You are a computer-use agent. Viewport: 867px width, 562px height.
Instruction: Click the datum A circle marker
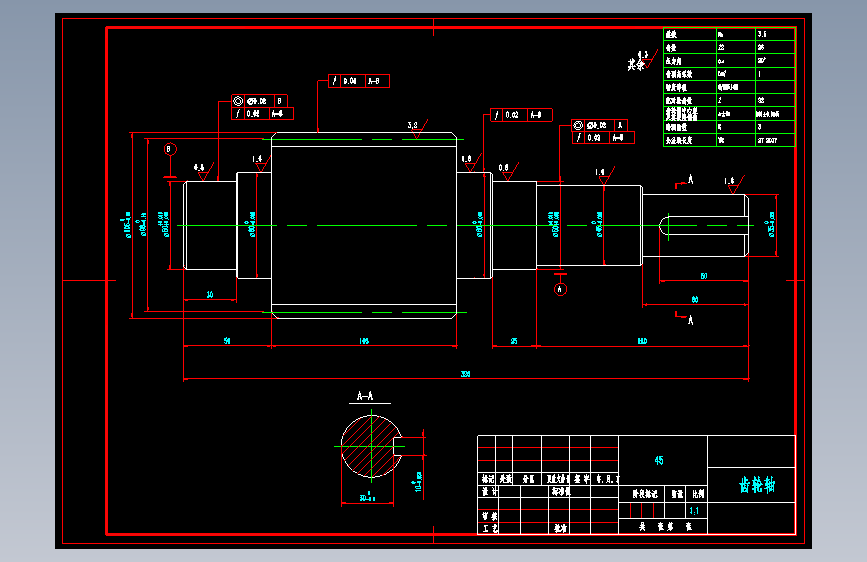560,289
